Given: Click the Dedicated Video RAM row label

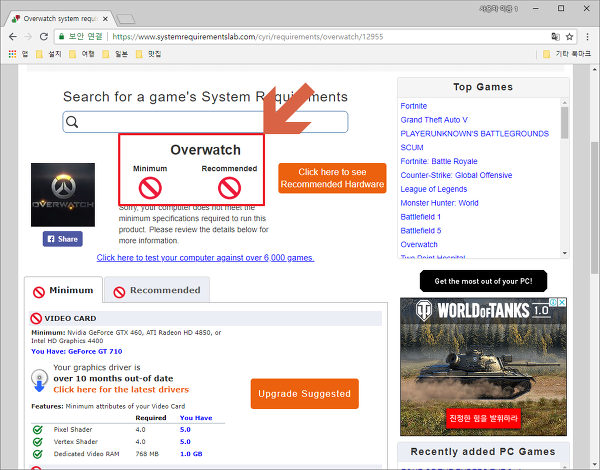Looking at the screenshot, I should coord(86,454).
